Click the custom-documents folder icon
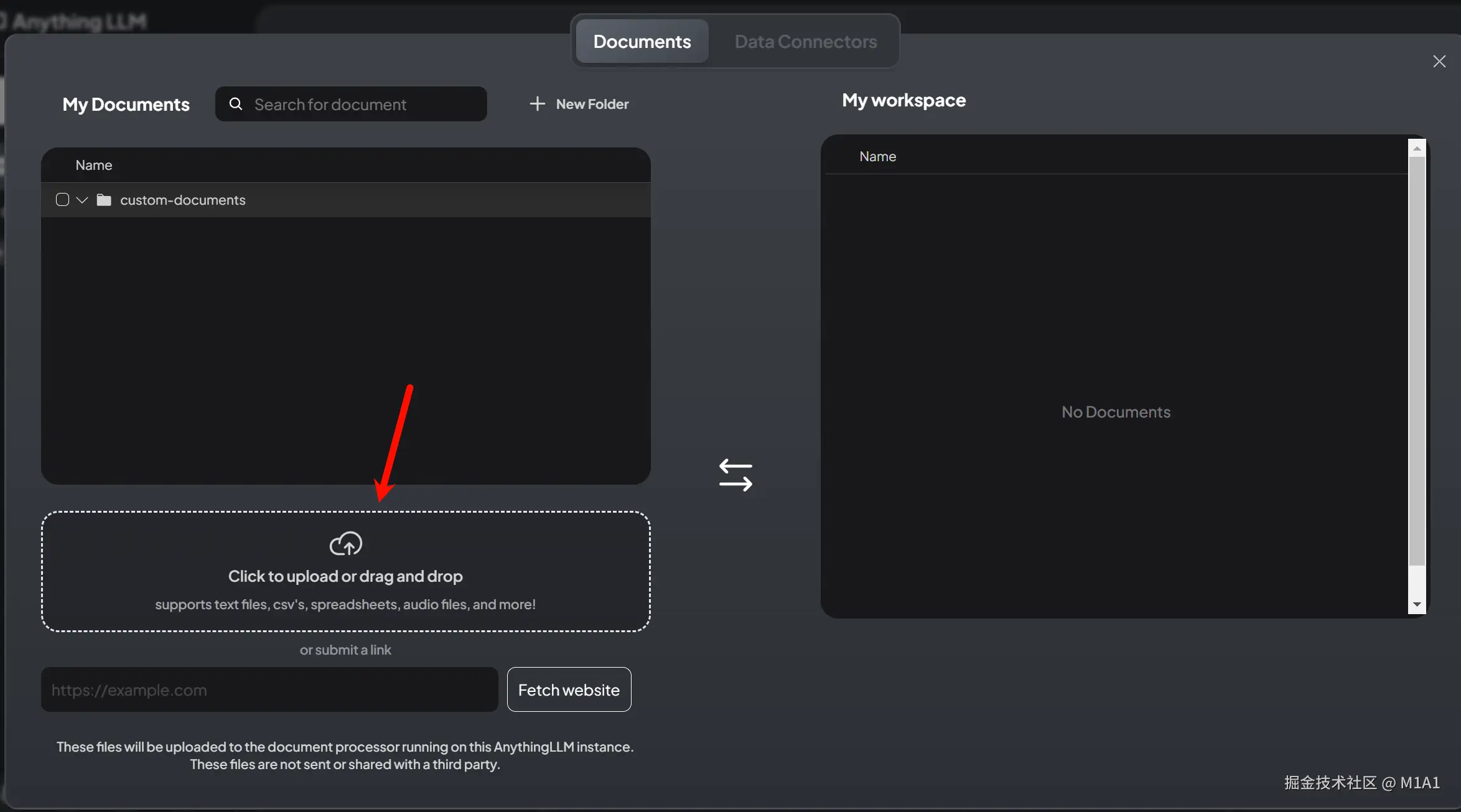Image resolution: width=1461 pixels, height=812 pixels. (x=104, y=200)
